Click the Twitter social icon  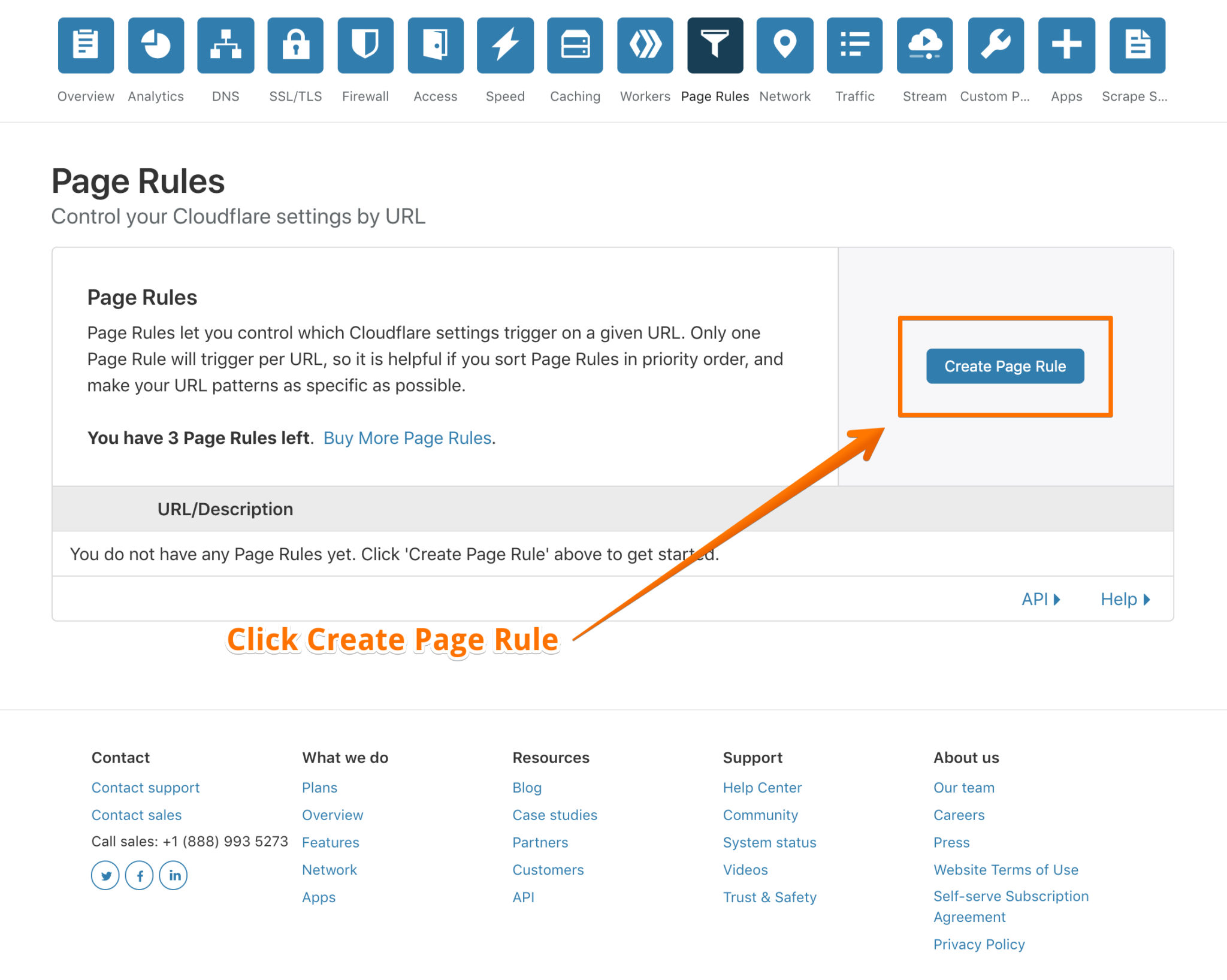pyautogui.click(x=105, y=876)
